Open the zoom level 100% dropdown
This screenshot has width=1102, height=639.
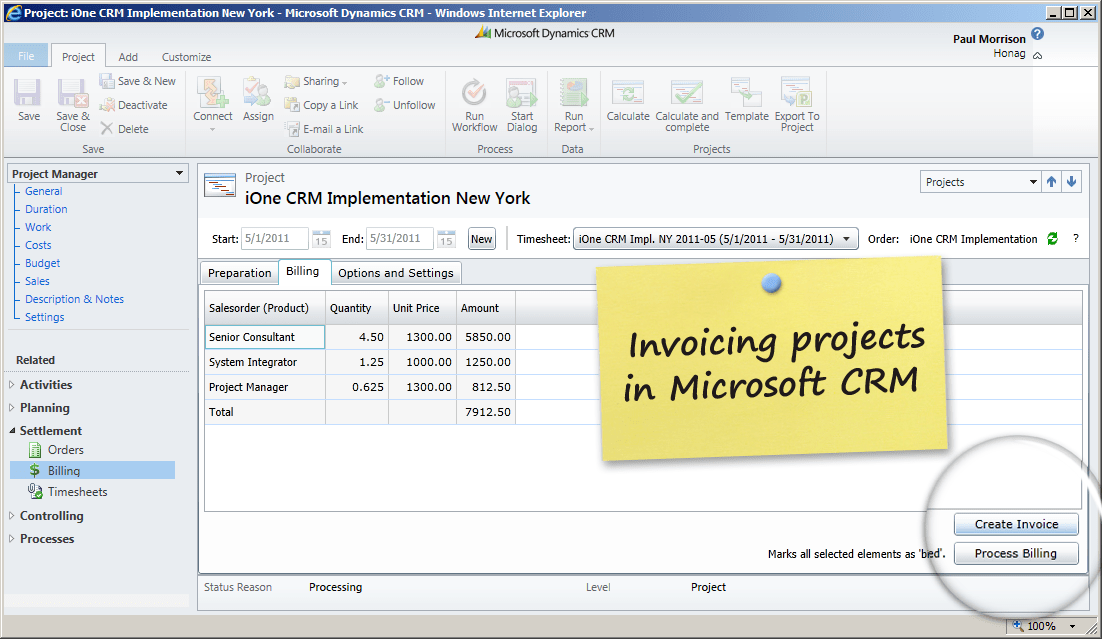1072,626
